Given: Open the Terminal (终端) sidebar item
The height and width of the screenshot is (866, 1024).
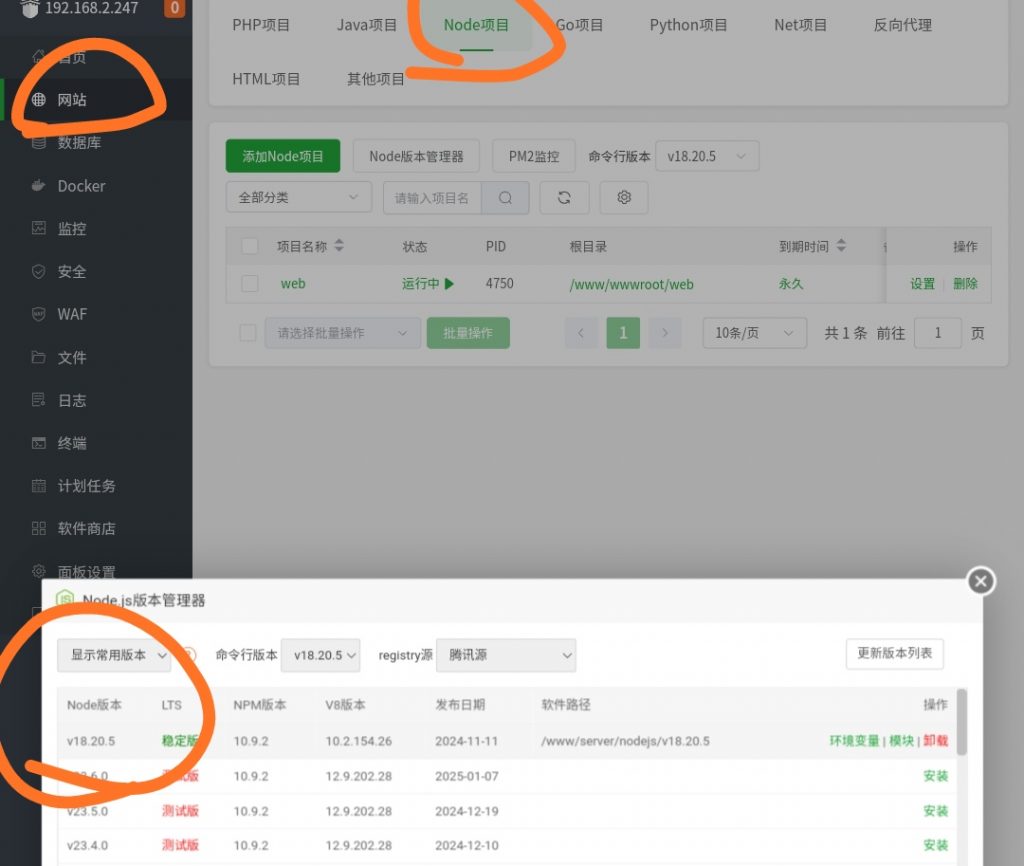Looking at the screenshot, I should 72,443.
